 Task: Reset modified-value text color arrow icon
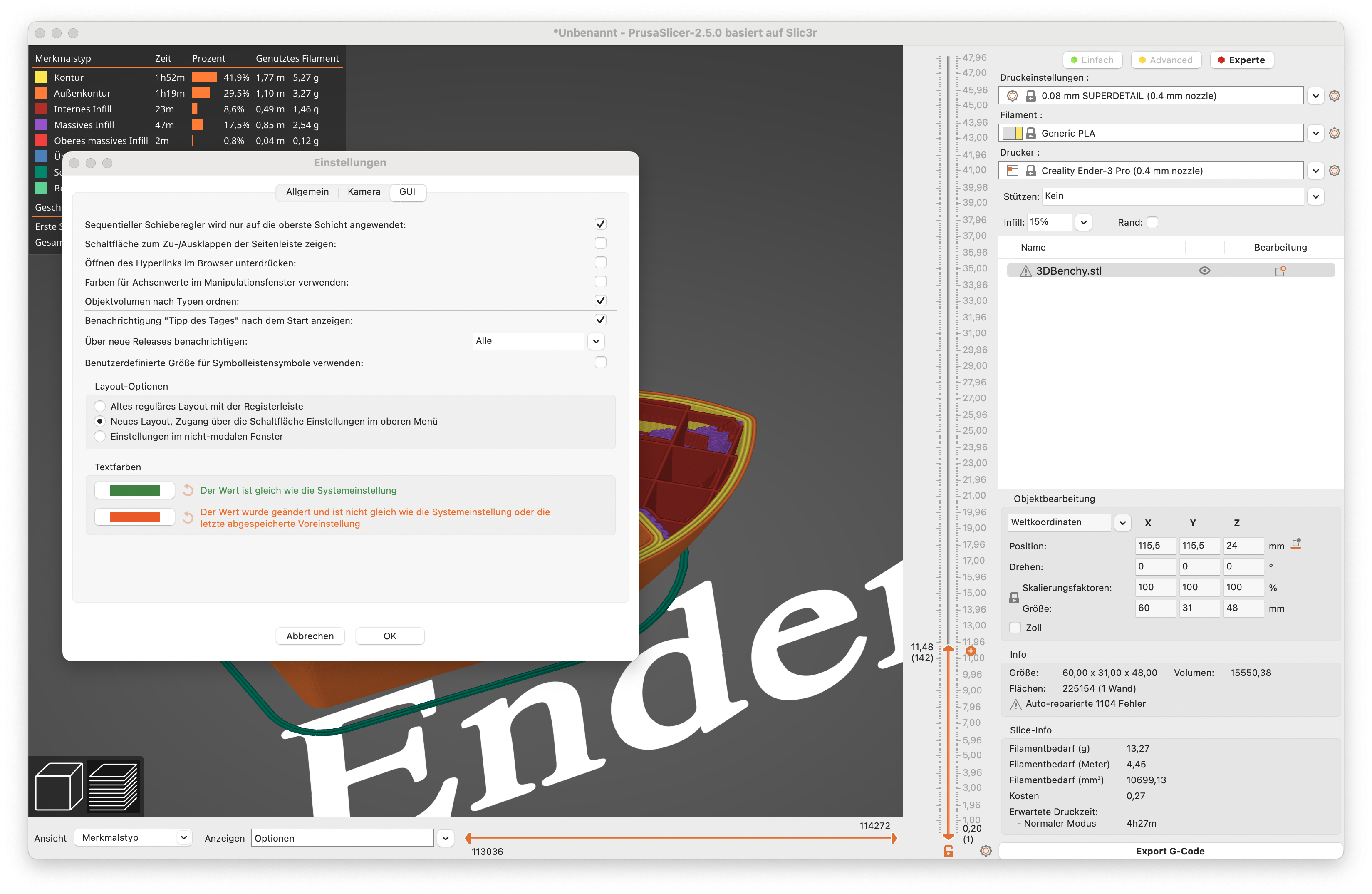(x=188, y=517)
